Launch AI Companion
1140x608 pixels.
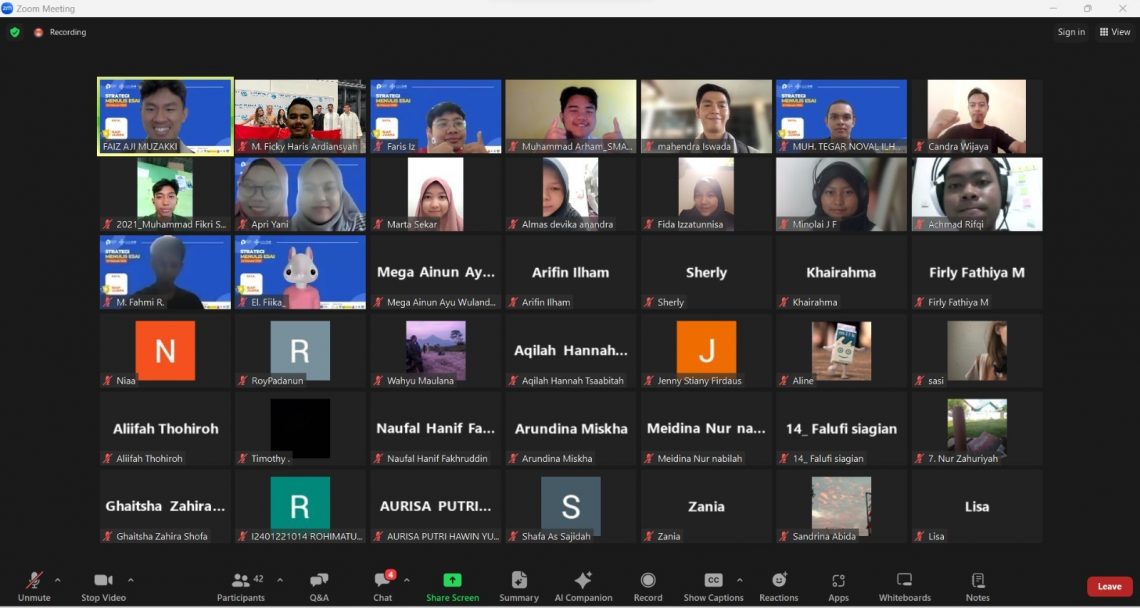583,586
